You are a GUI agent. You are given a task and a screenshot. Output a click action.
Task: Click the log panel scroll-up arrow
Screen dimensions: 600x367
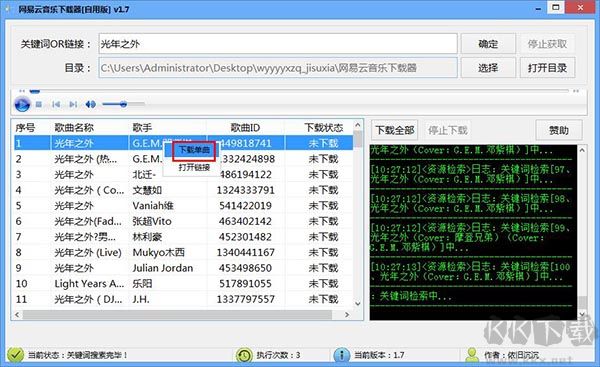(582, 150)
